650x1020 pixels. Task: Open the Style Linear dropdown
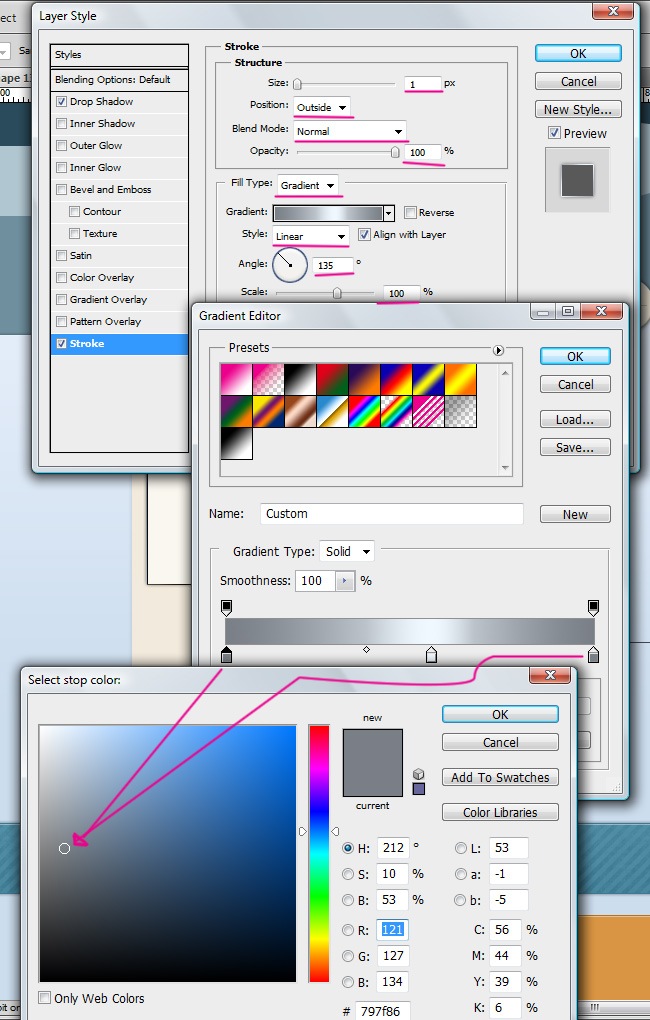(x=311, y=236)
